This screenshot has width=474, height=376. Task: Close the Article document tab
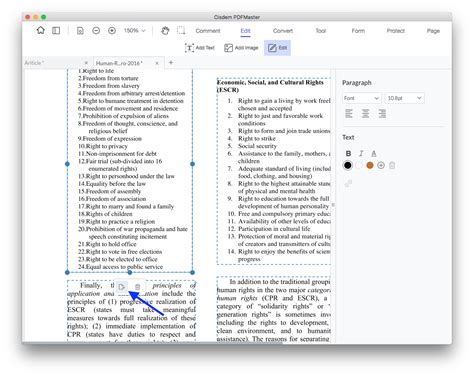coord(86,63)
